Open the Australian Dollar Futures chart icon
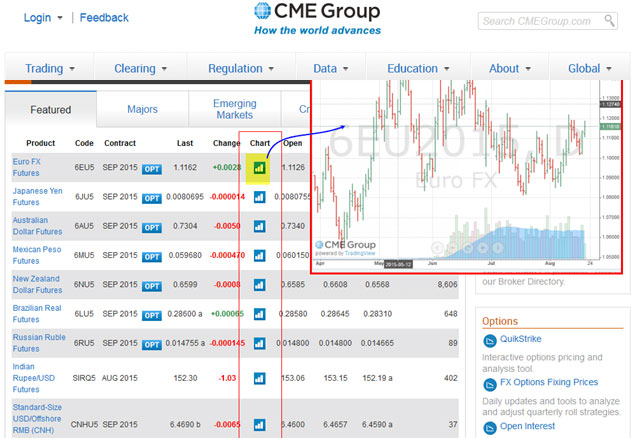Screen dimensions: 631x438 [259, 227]
